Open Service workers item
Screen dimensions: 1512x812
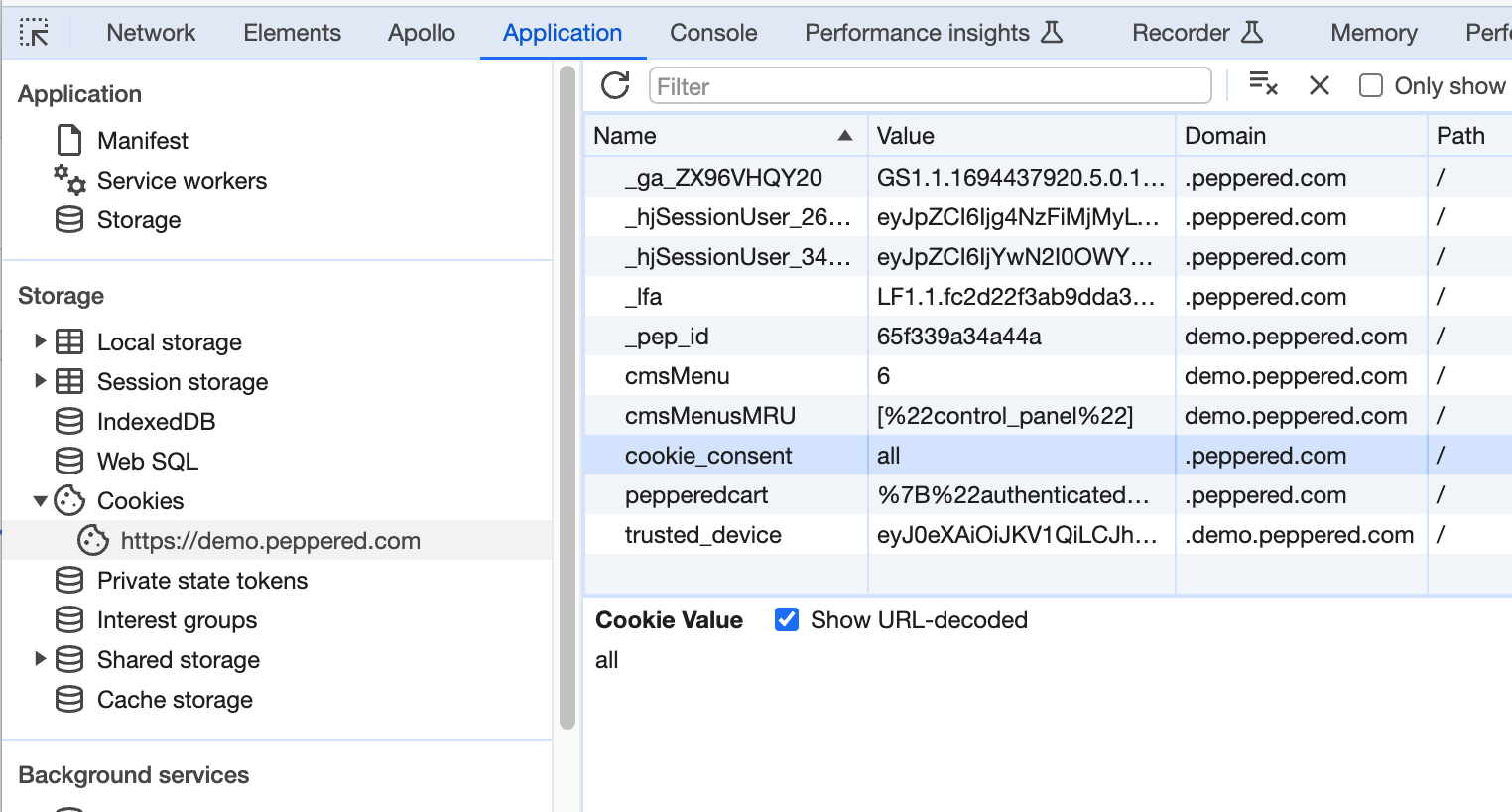[x=182, y=181]
